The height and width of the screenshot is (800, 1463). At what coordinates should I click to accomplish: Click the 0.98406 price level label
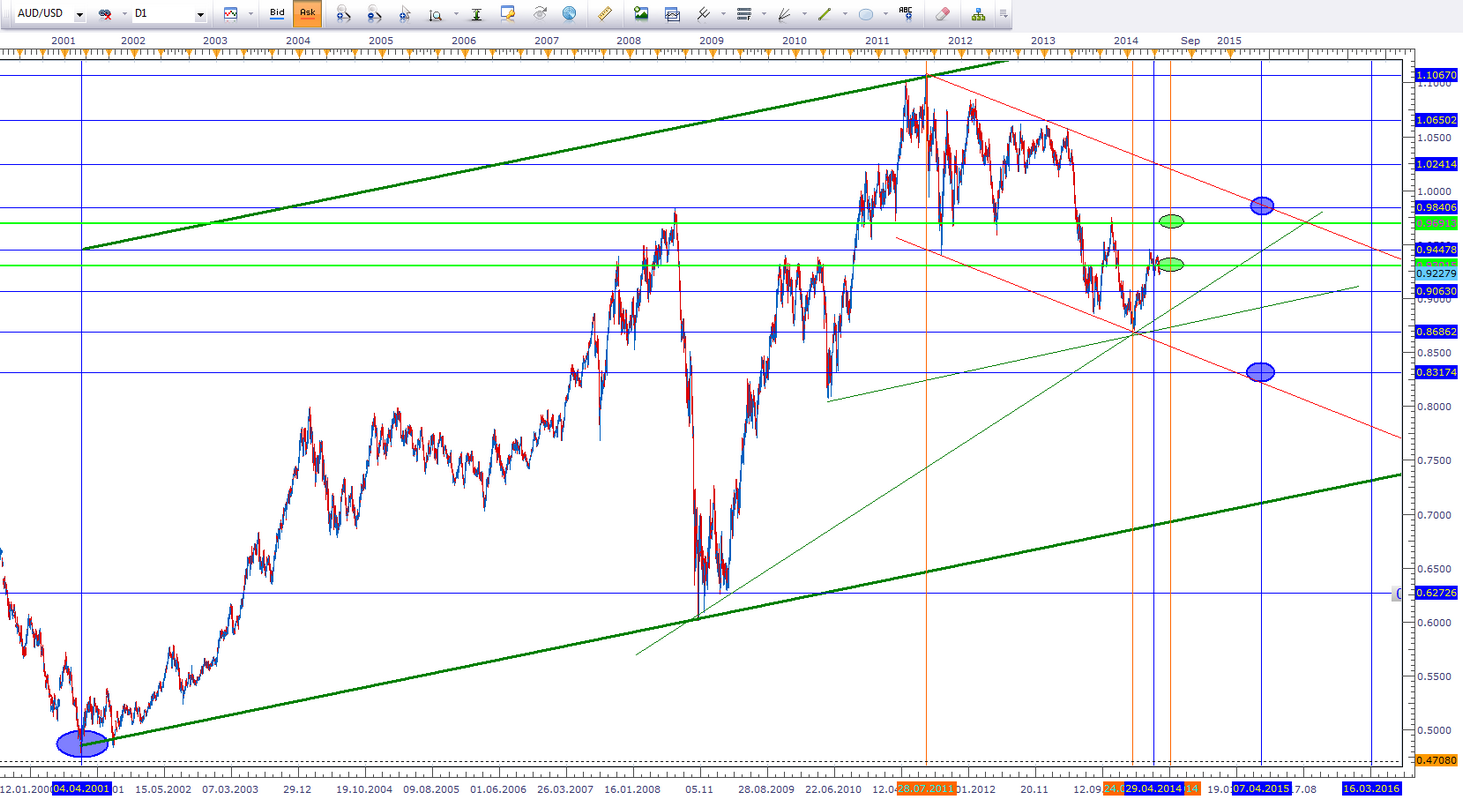1437,207
